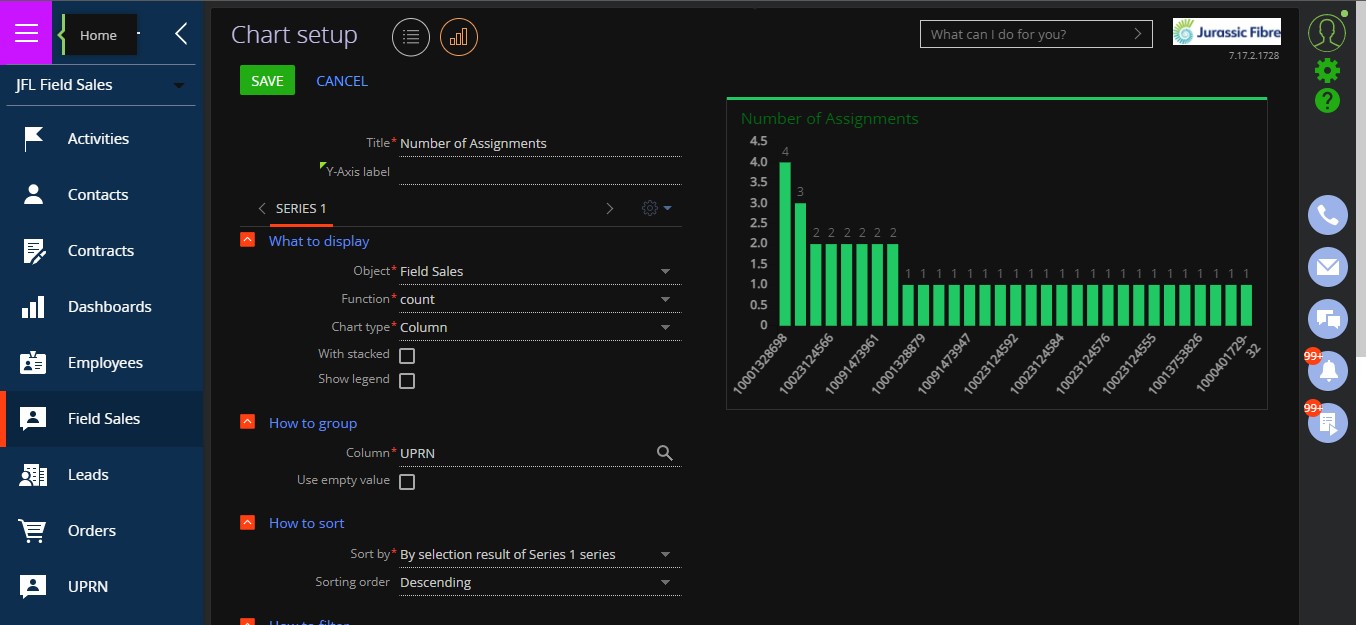Click the Number of Assignments chart title
The width and height of the screenshot is (1366, 625).
(x=829, y=119)
